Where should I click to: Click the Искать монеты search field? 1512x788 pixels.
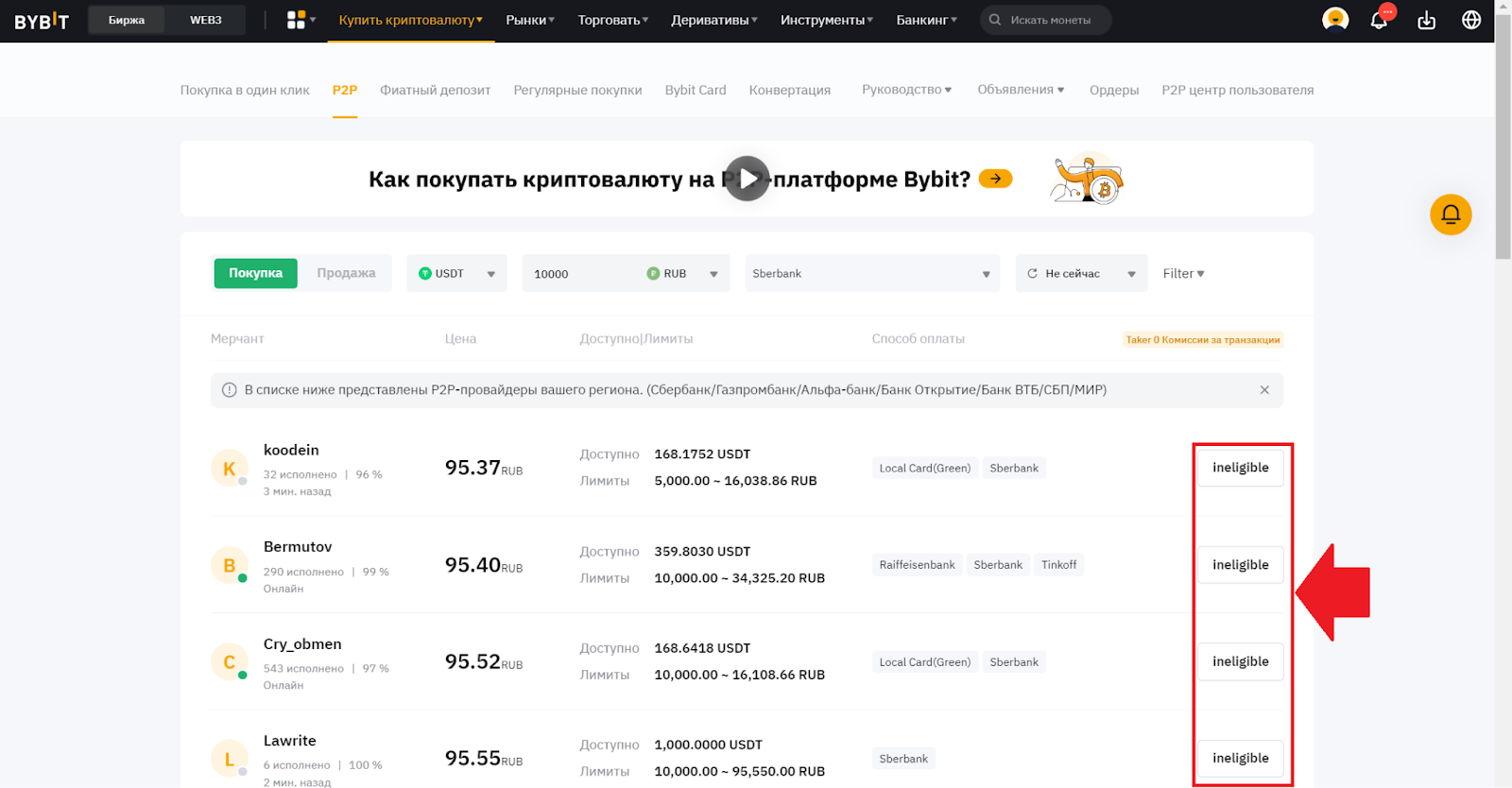(x=1046, y=20)
